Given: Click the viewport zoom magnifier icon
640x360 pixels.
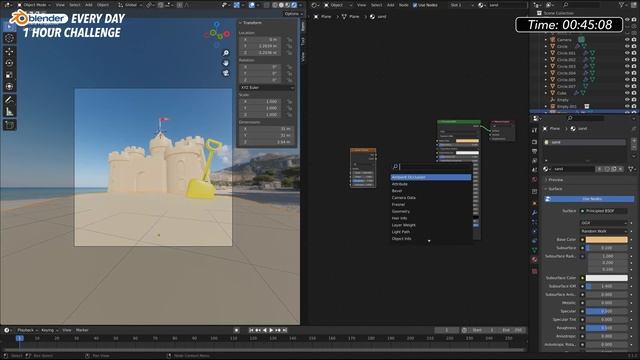Looking at the screenshot, I should pos(226,53).
